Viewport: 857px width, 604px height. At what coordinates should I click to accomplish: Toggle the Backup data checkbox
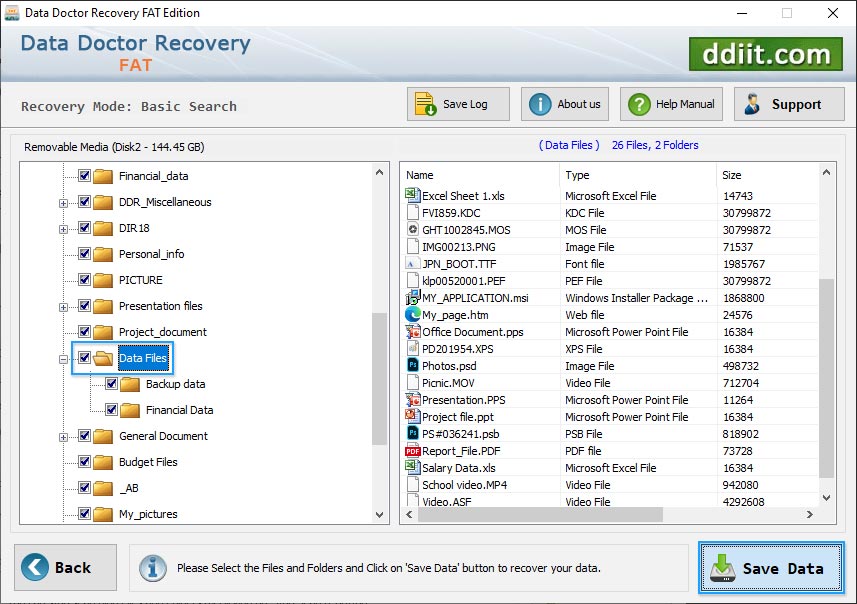110,384
